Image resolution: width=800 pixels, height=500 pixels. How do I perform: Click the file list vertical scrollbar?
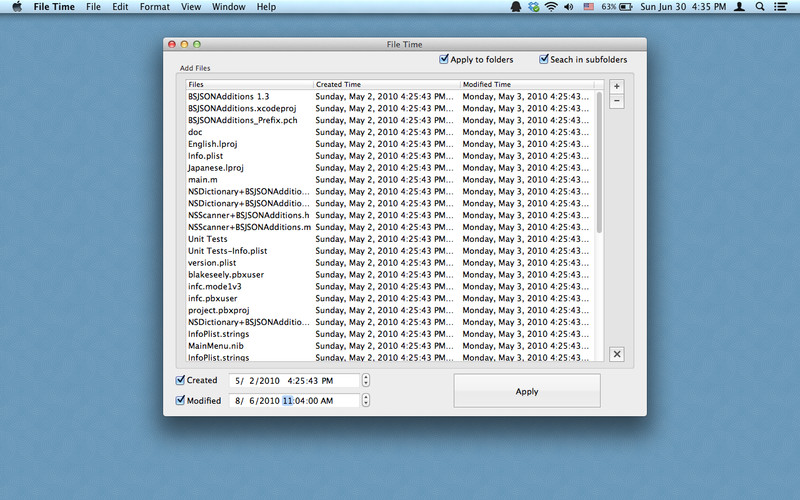tap(599, 162)
